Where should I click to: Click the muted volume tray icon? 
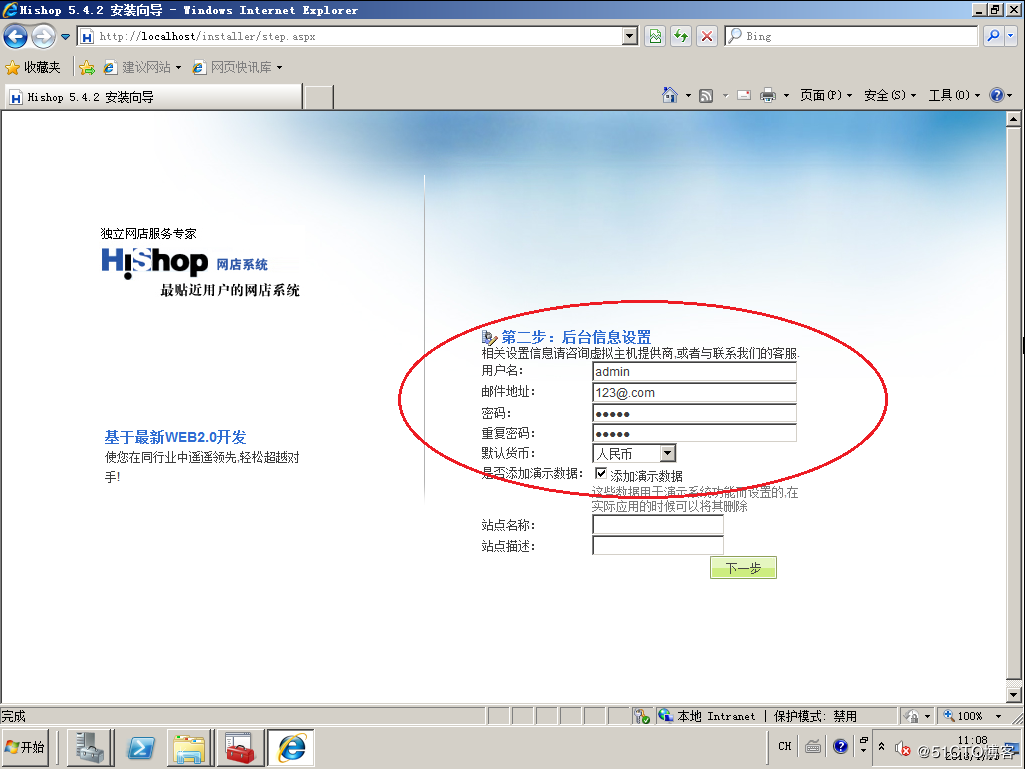(902, 747)
